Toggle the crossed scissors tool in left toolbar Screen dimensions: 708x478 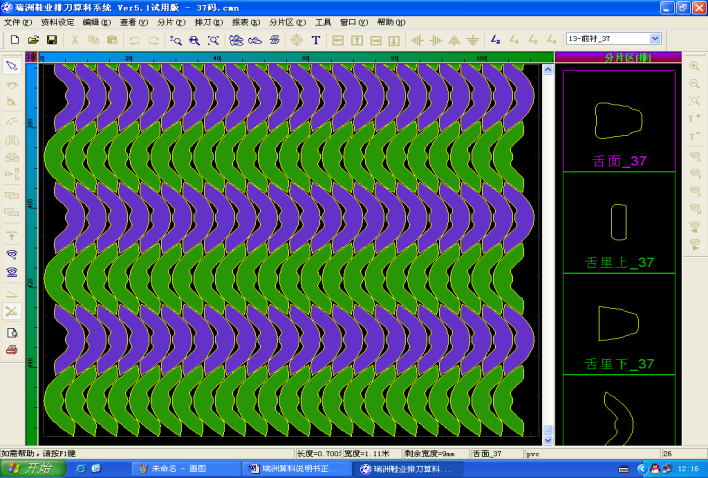[x=12, y=311]
